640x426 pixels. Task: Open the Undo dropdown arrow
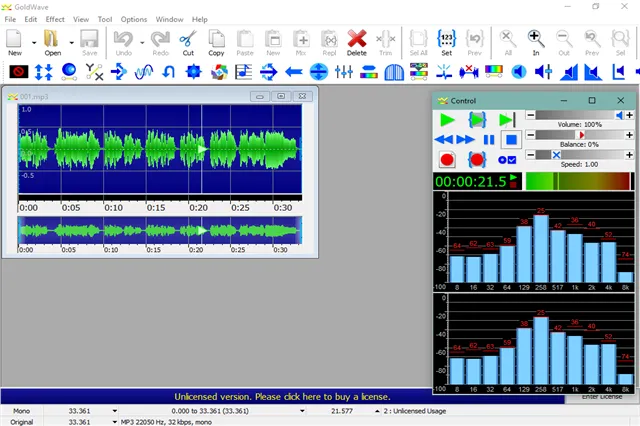(x=141, y=42)
